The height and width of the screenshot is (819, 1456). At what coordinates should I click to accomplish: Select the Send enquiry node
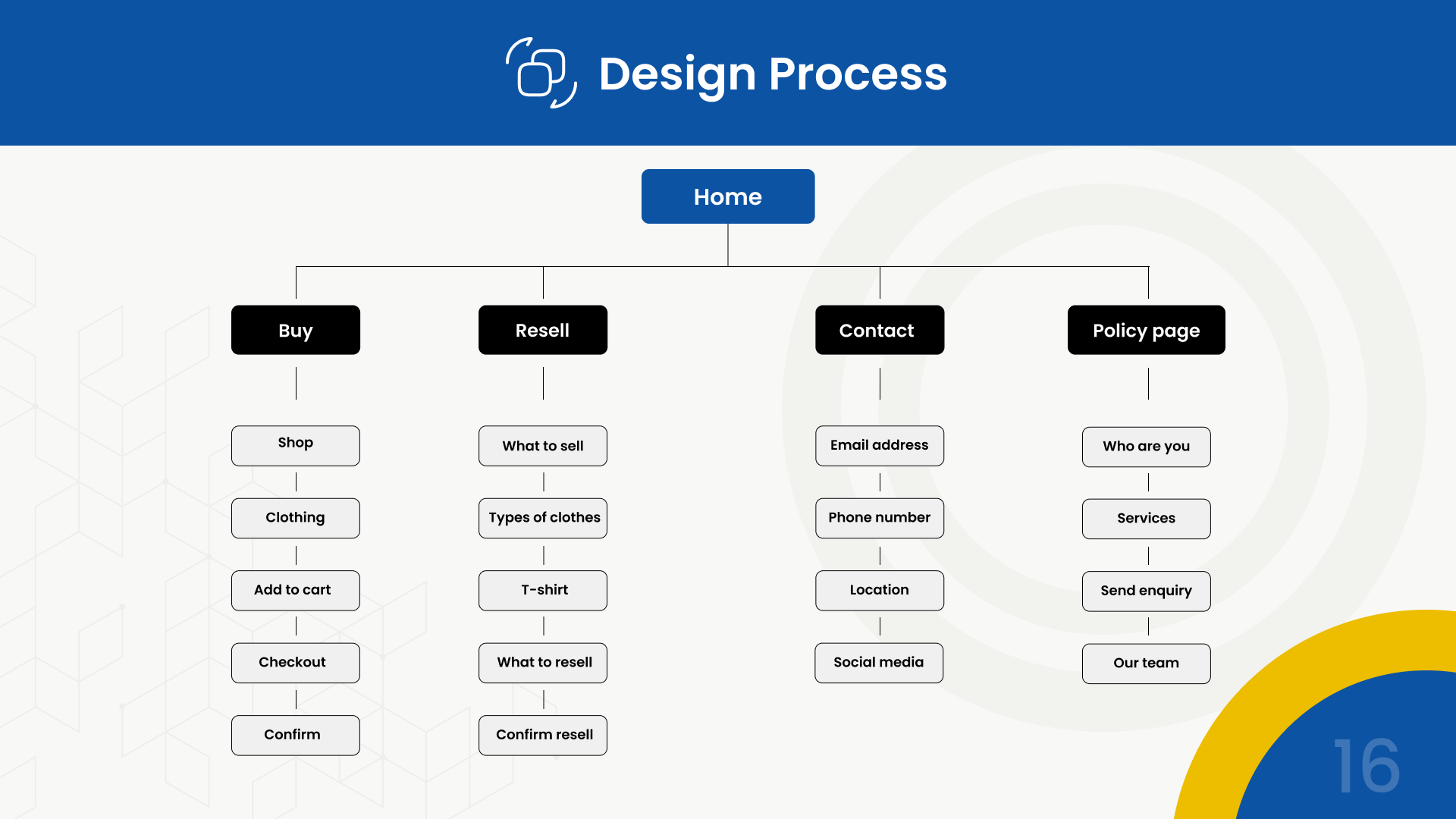(x=1146, y=591)
